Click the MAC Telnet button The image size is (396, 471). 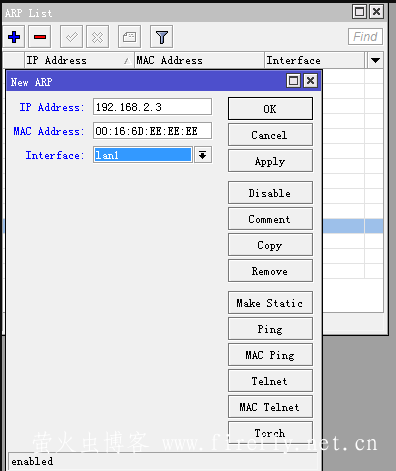click(270, 407)
